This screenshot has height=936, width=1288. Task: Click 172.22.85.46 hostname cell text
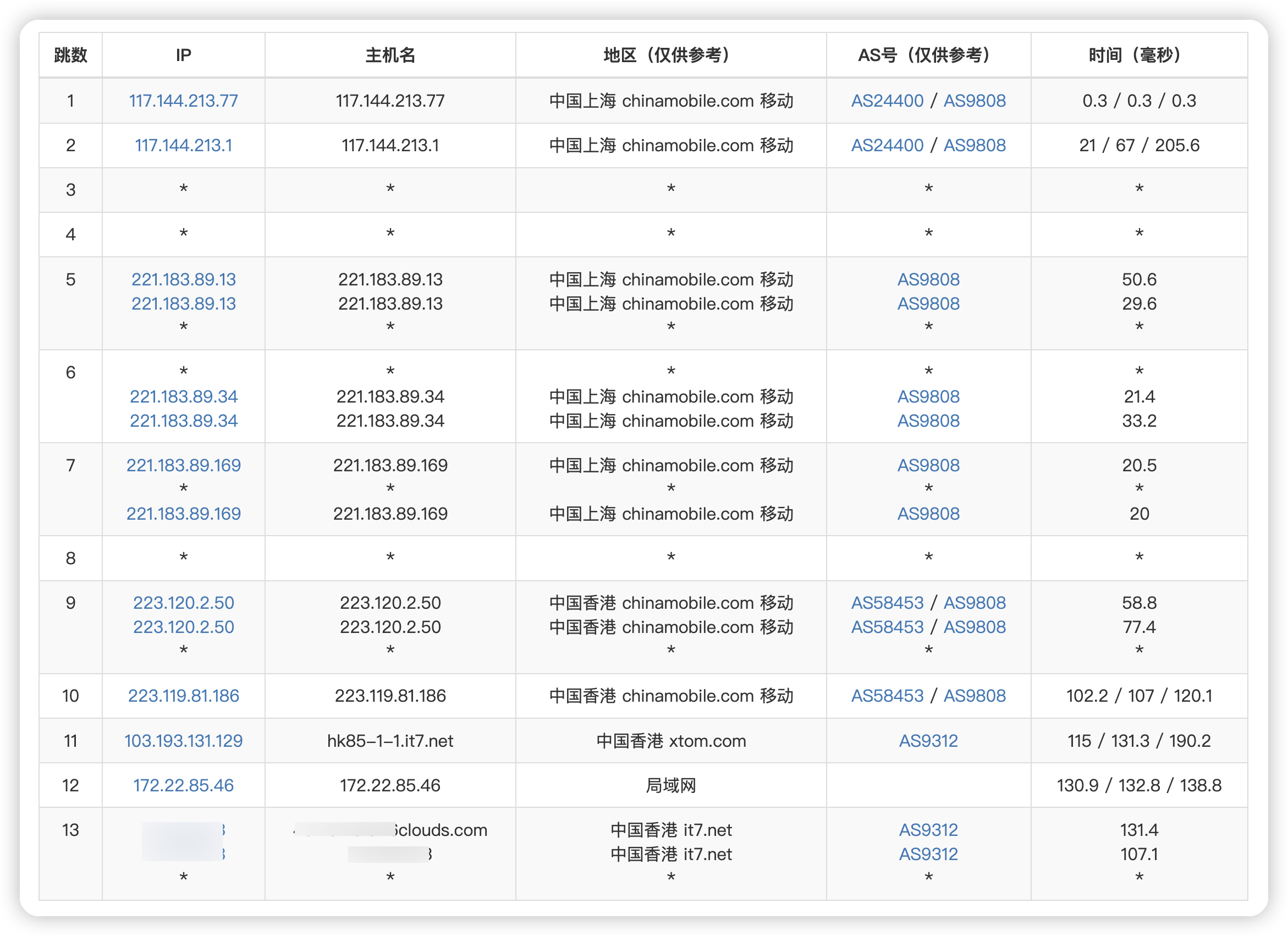[390, 785]
